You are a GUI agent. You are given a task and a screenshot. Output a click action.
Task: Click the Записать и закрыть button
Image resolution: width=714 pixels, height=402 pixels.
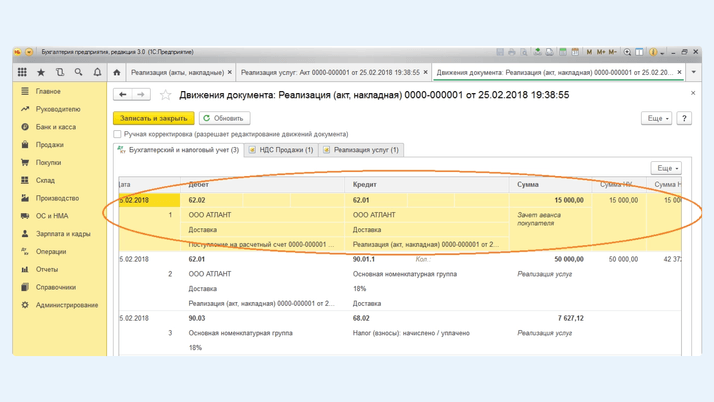pos(154,118)
